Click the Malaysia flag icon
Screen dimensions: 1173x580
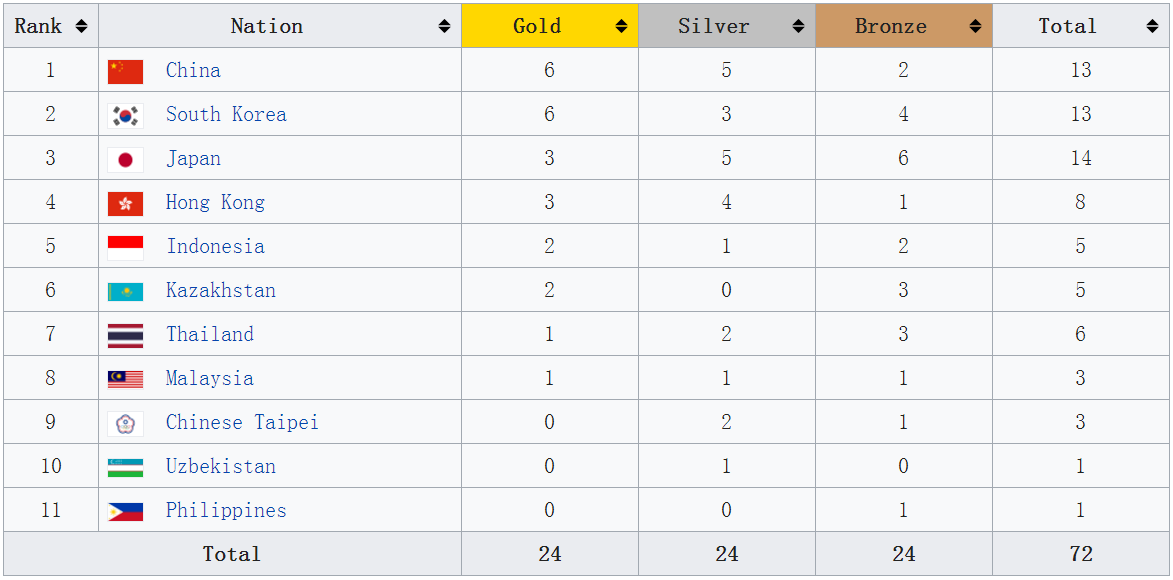125,379
